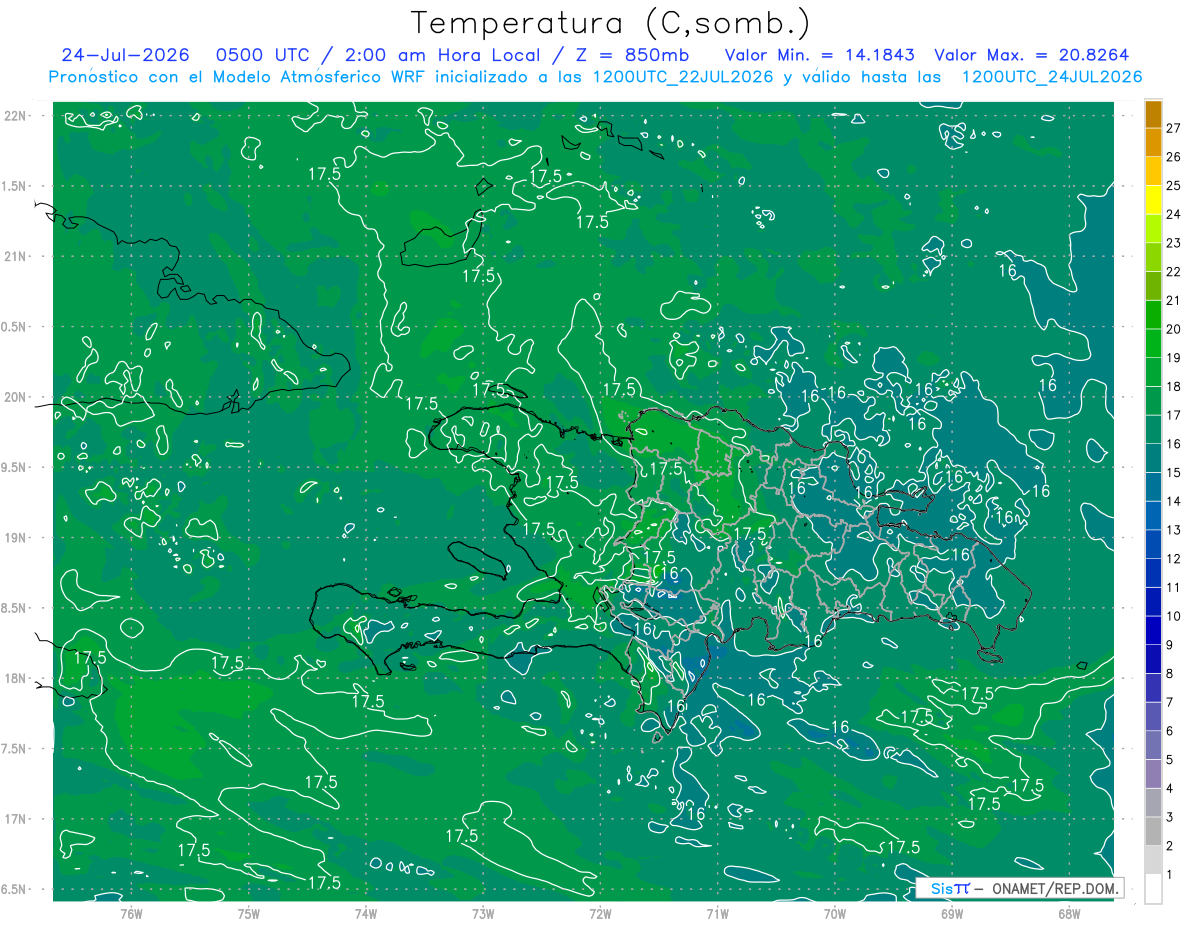Click the "6" label on the color scale
Image resolution: width=1200 pixels, height=927 pixels.
point(1170,731)
